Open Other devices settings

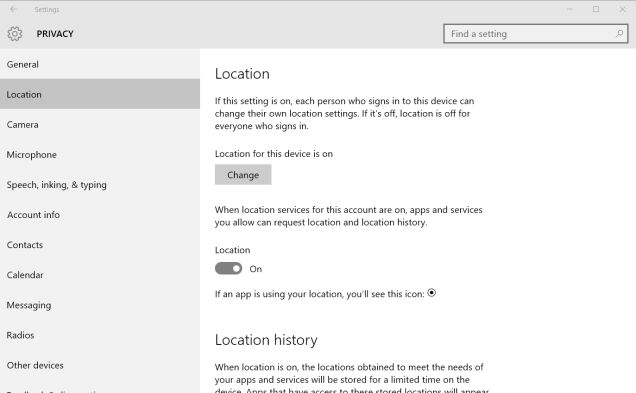(100, 365)
